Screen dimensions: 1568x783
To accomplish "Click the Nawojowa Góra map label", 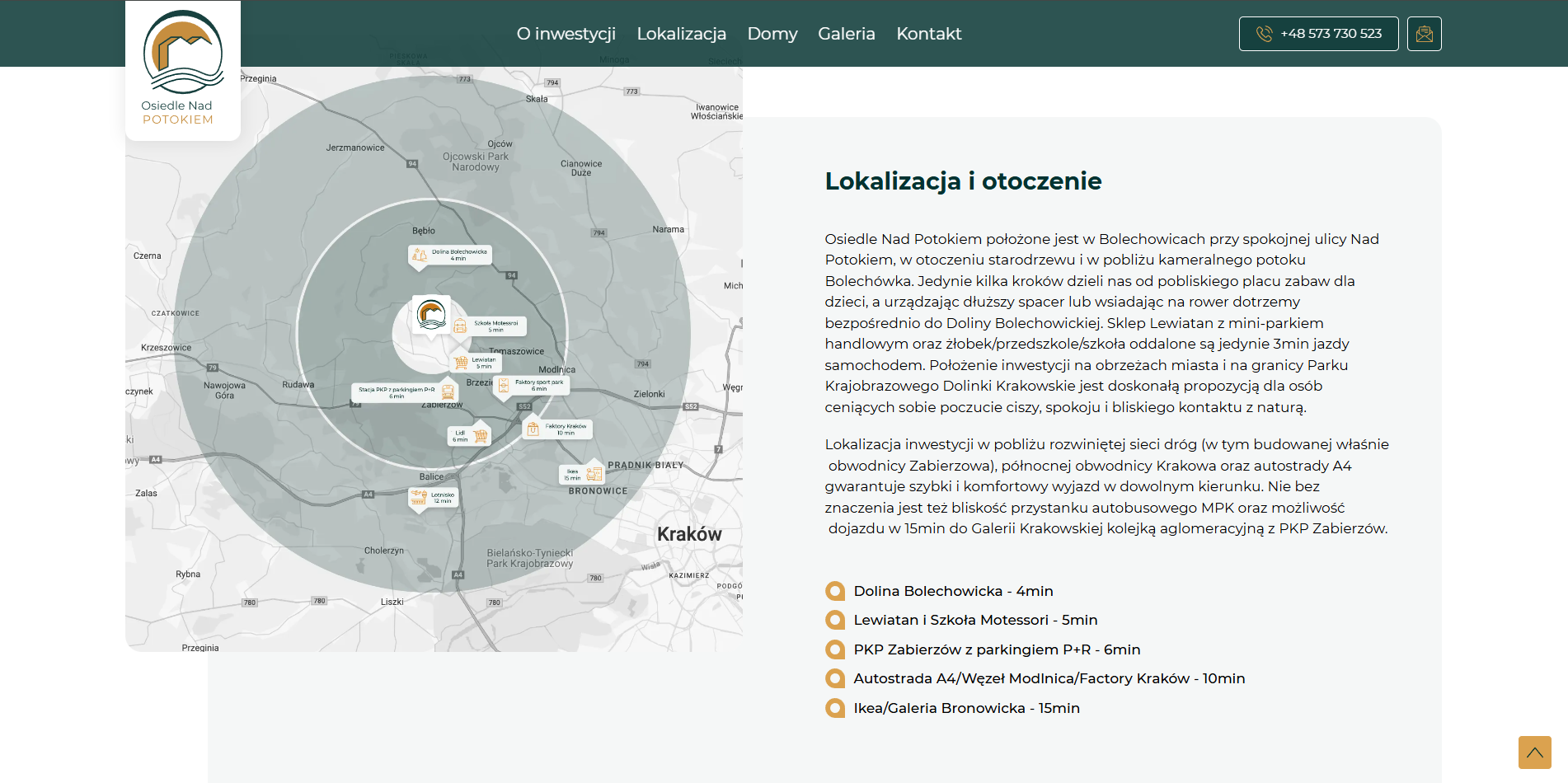I will (224, 391).
